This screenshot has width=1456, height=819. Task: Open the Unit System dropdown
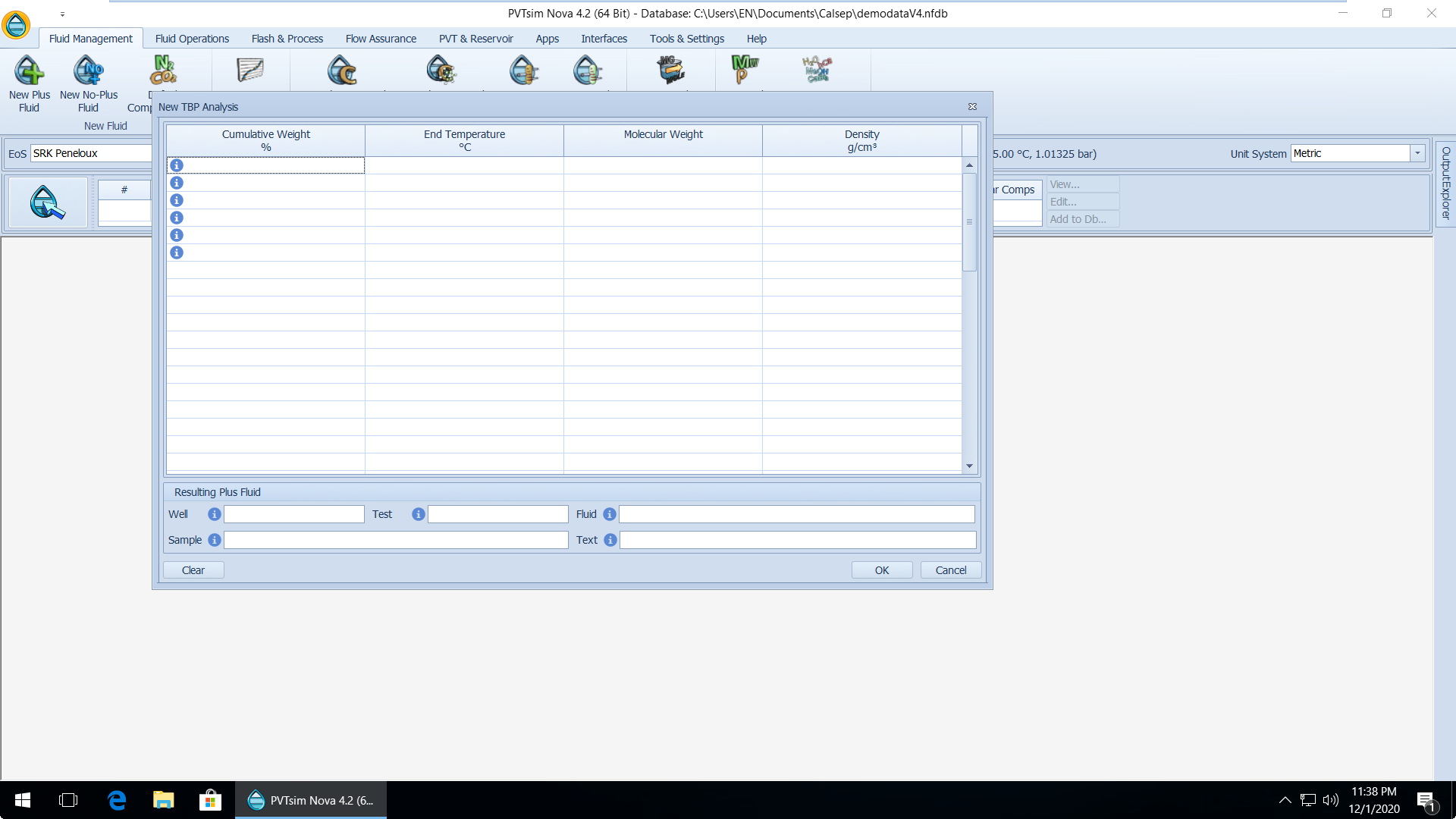[1417, 153]
